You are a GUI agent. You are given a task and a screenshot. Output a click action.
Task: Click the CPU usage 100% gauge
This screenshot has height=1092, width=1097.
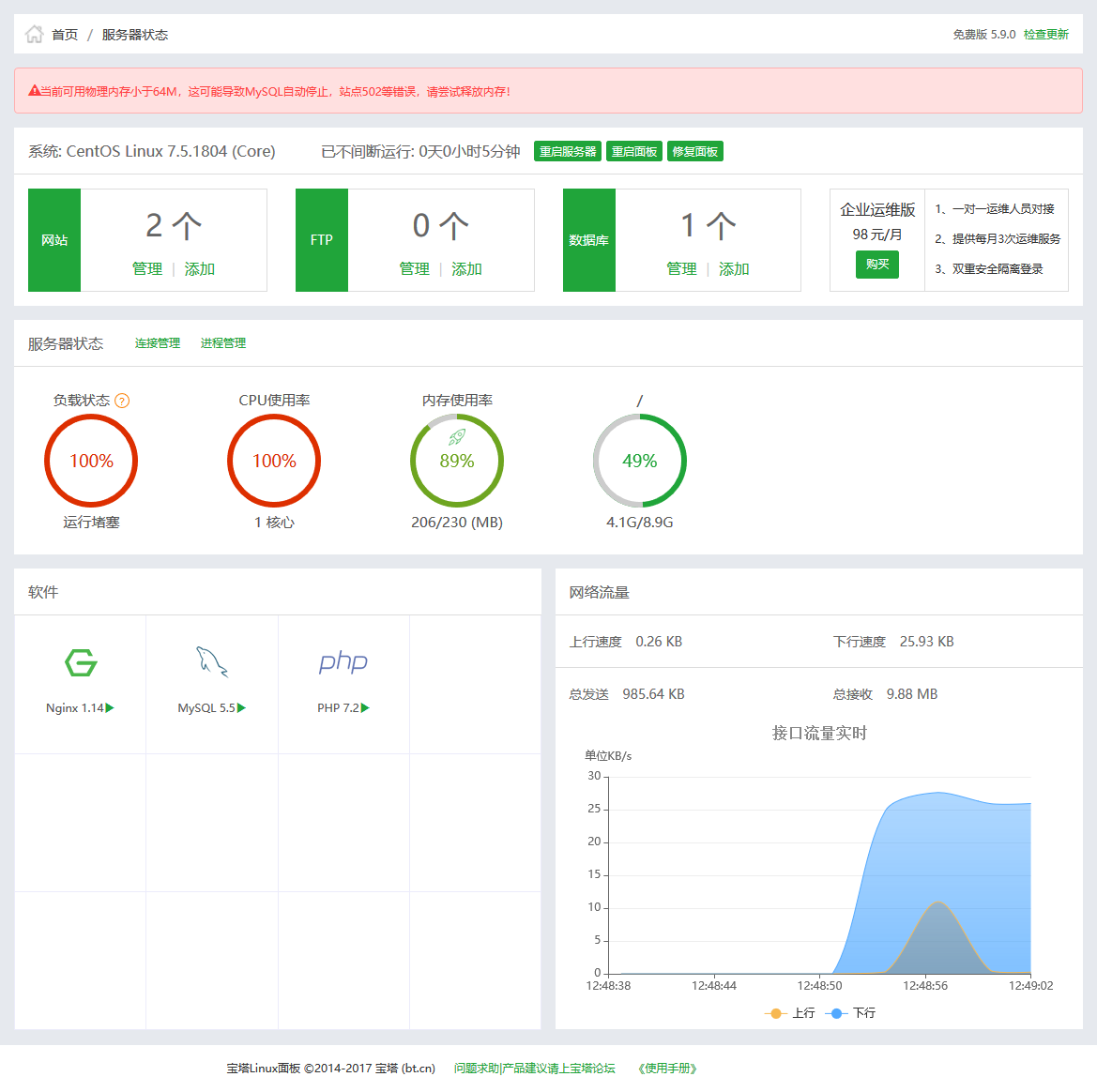point(274,462)
